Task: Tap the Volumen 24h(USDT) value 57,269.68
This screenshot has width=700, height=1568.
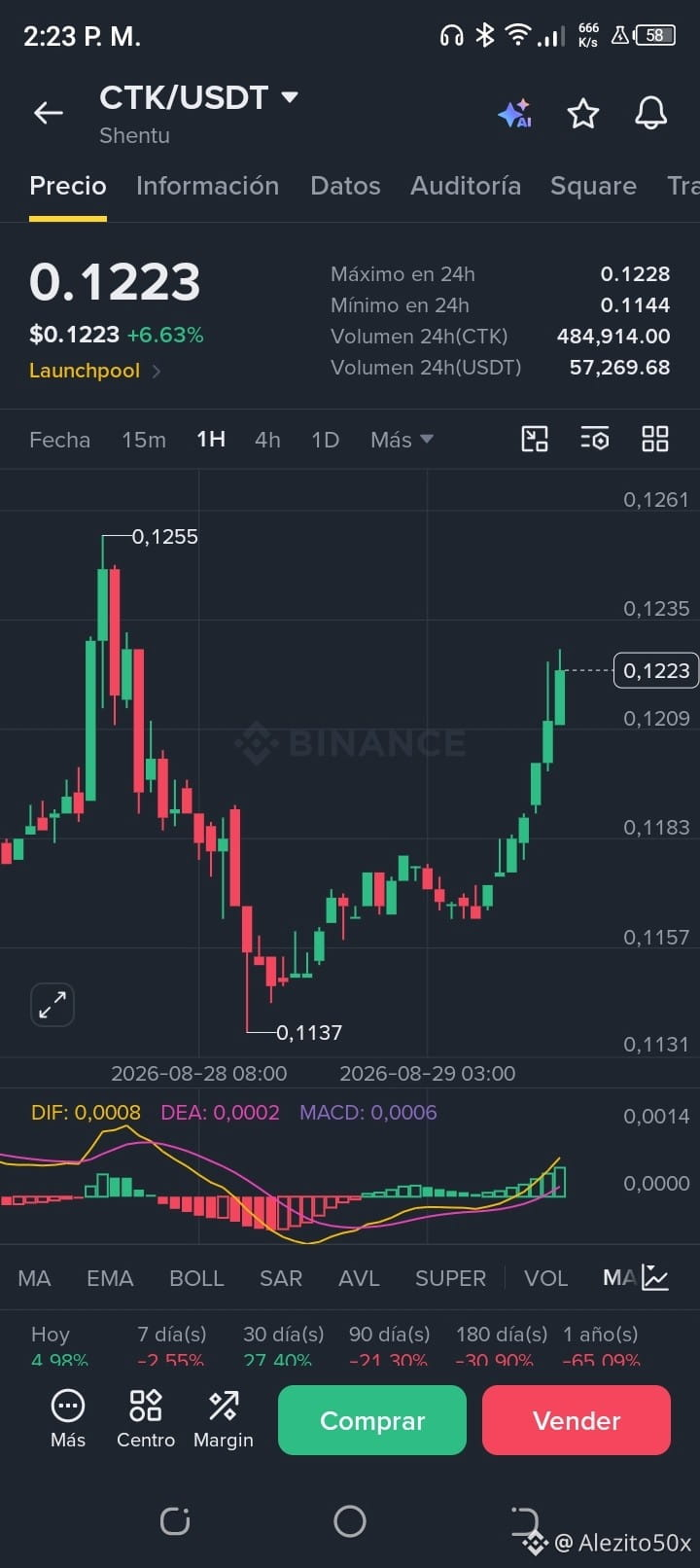Action: 619,368
